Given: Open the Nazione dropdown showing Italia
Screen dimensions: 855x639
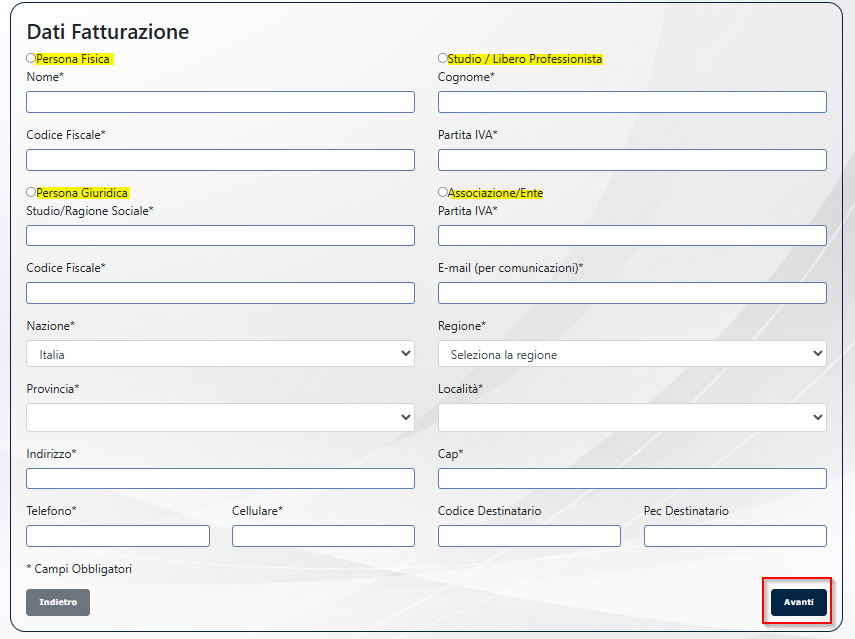Looking at the screenshot, I should tap(220, 354).
